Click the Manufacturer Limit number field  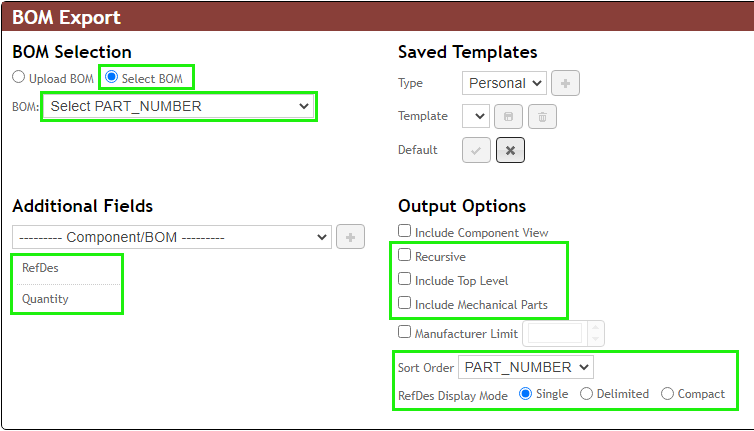click(x=554, y=333)
